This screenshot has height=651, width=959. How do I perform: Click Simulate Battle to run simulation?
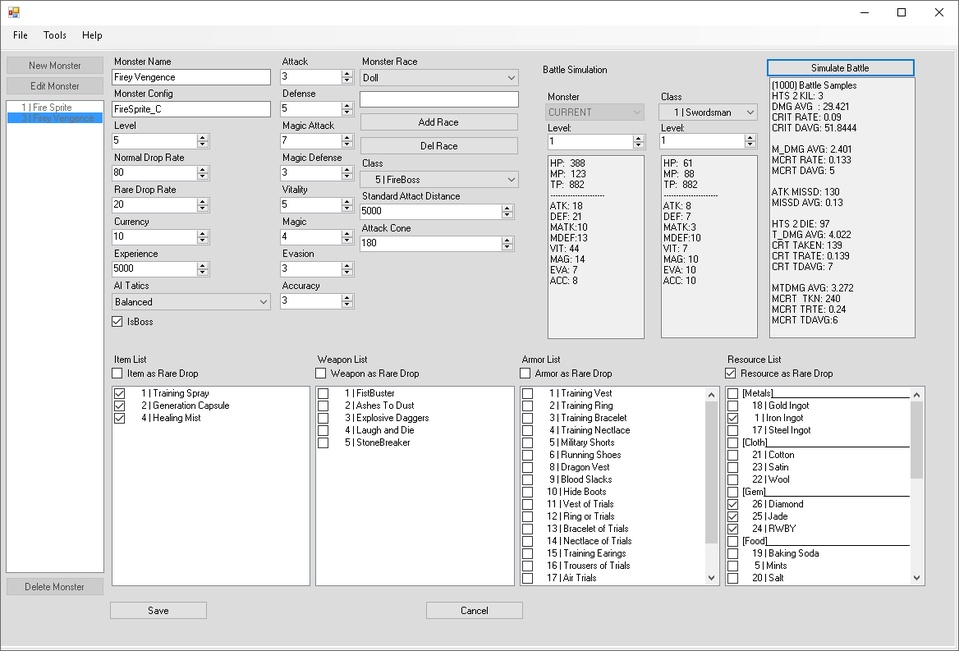pos(841,67)
